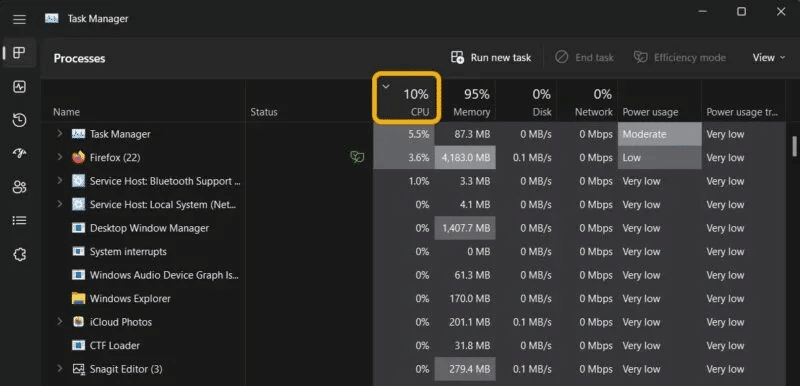Select the Windows Explorer process name
The width and height of the screenshot is (800, 386).
coord(130,298)
